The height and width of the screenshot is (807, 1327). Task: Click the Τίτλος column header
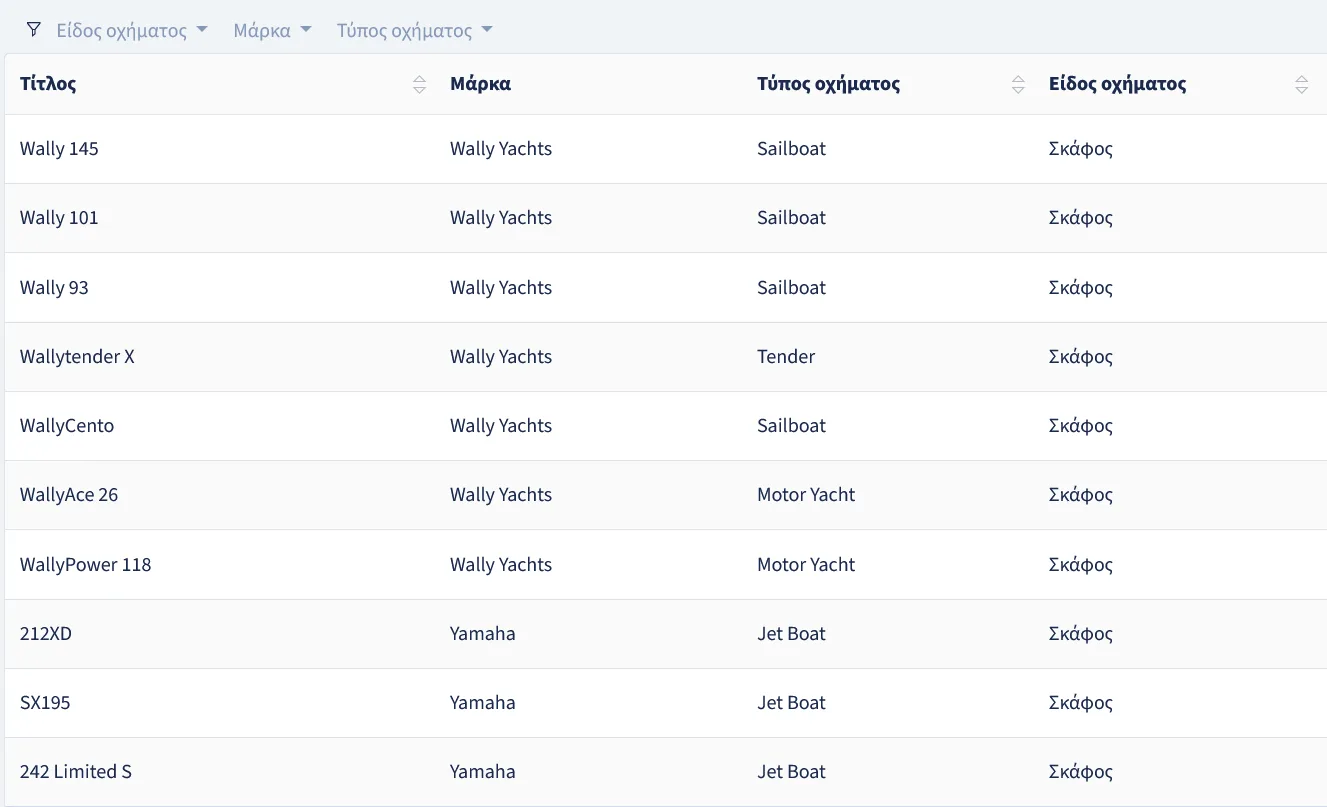[48, 84]
